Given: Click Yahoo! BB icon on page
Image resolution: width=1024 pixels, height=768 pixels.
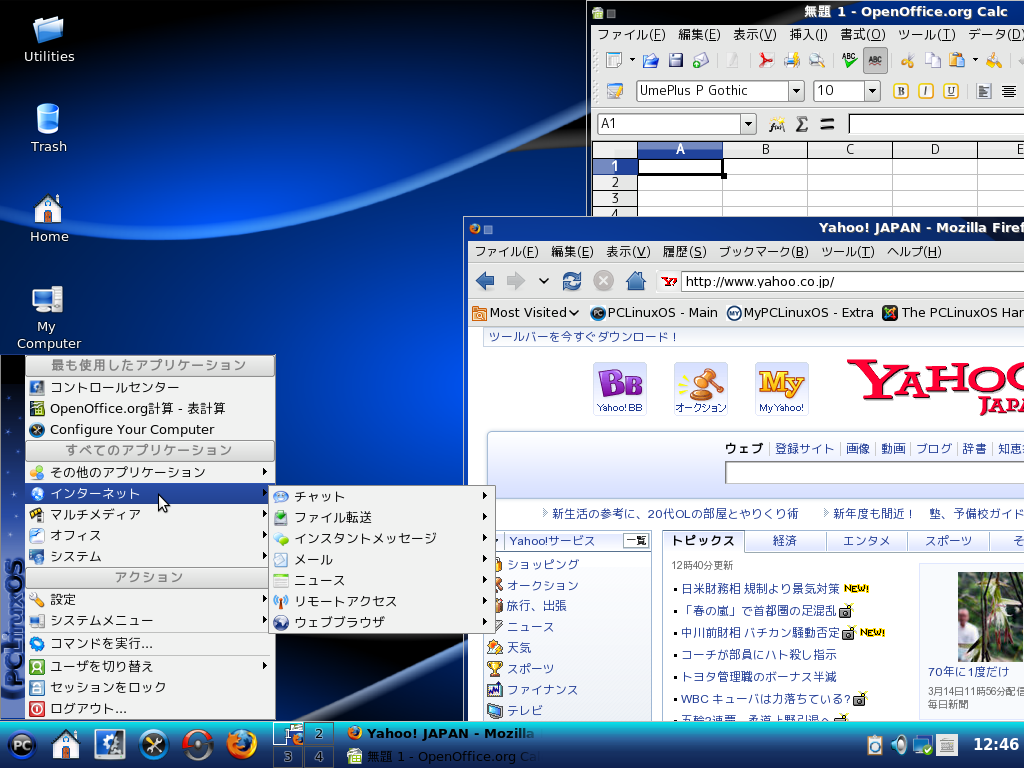Looking at the screenshot, I should pyautogui.click(x=620, y=389).
